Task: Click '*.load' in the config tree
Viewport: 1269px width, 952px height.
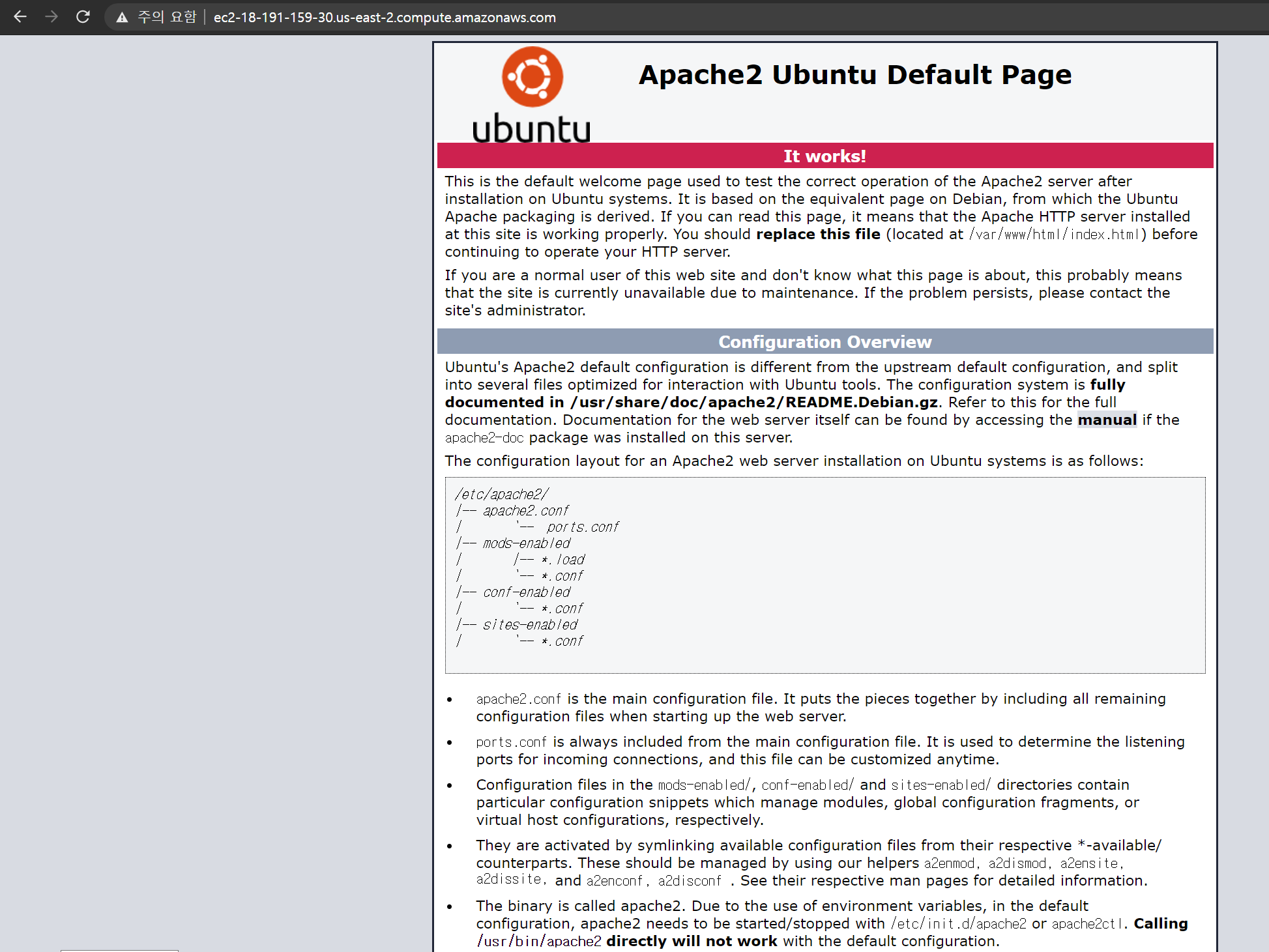Action: [563, 559]
